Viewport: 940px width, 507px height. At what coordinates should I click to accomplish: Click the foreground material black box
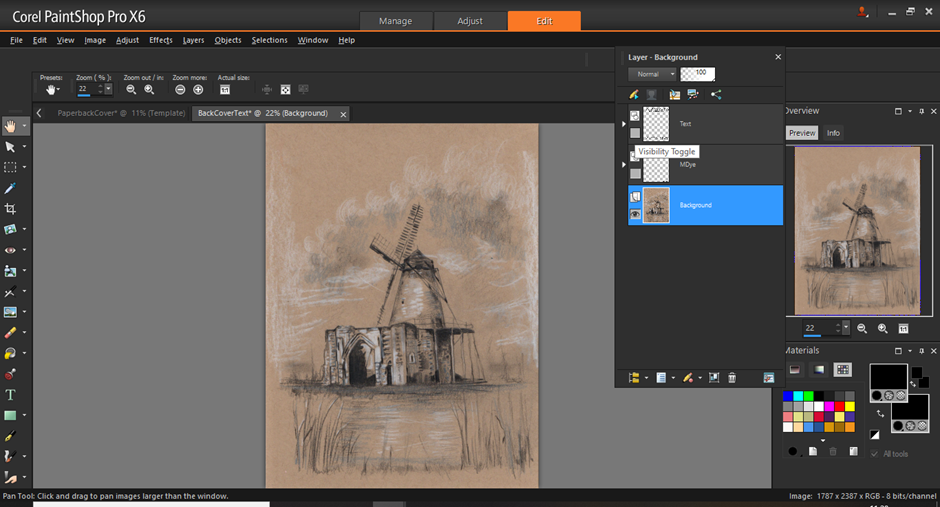tap(888, 377)
